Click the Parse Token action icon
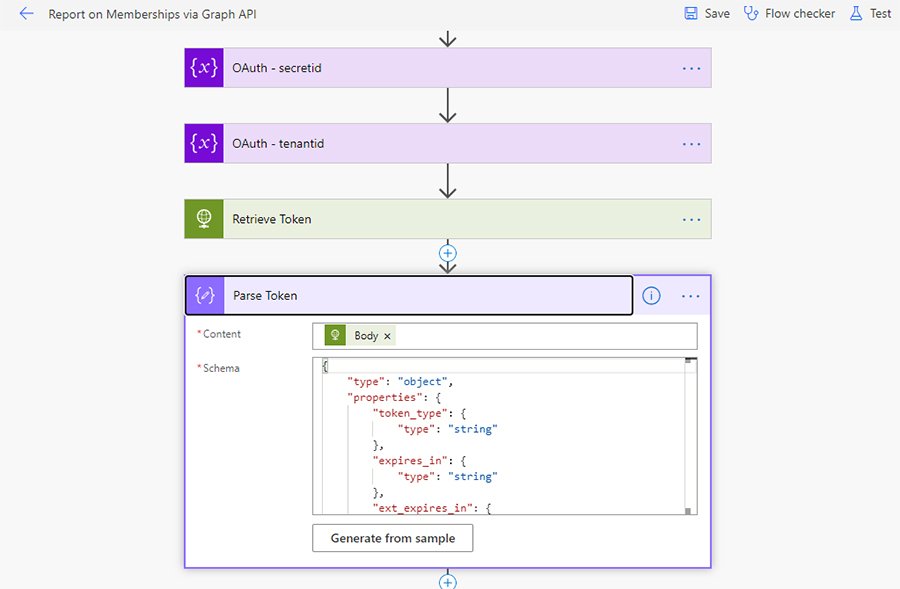 coord(205,295)
